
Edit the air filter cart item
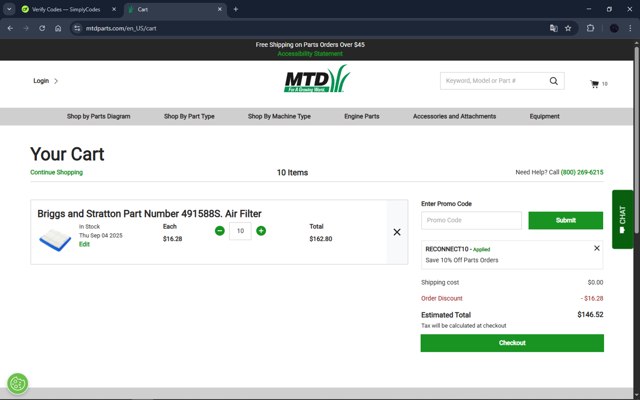84,244
